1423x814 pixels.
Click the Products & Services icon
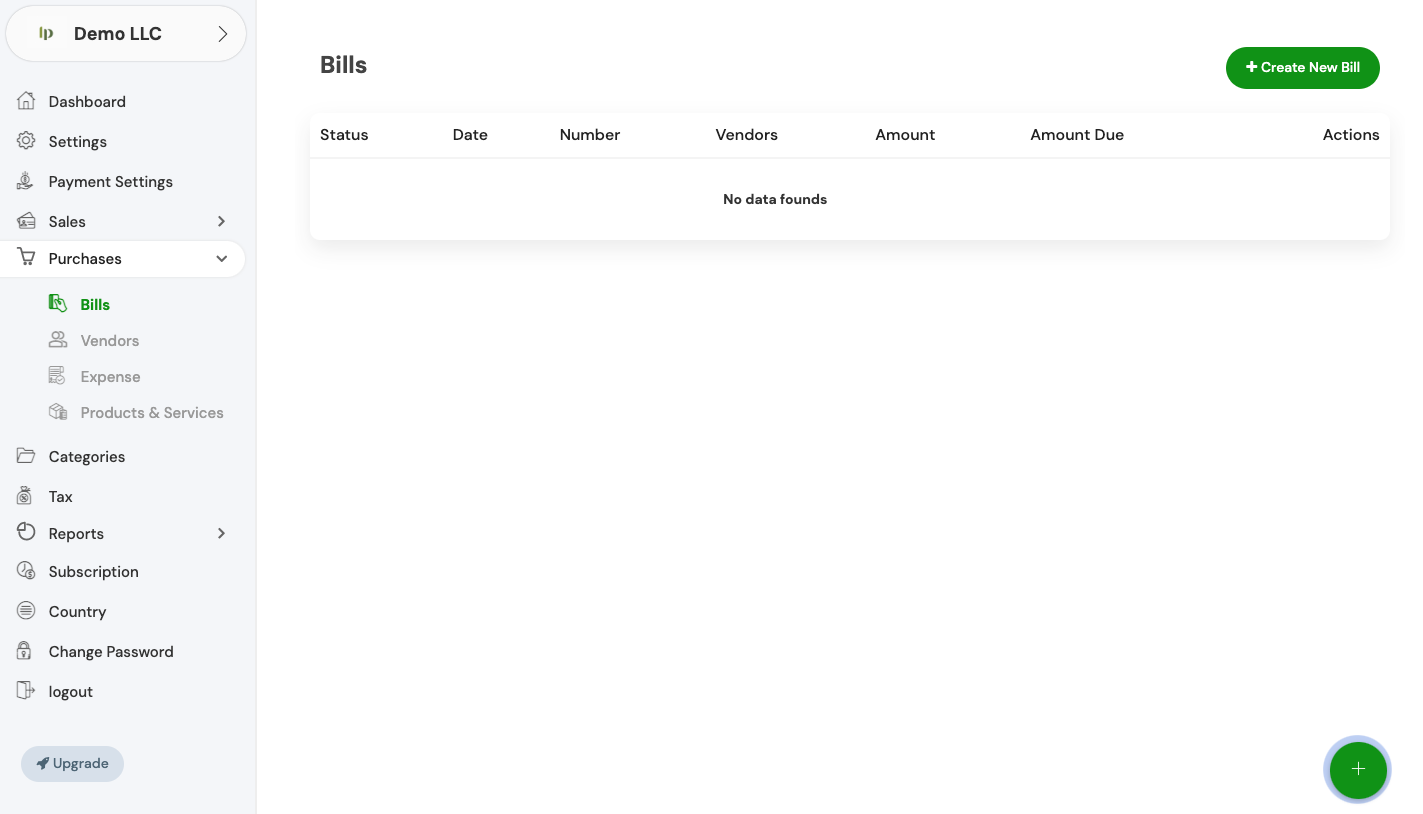coord(58,412)
